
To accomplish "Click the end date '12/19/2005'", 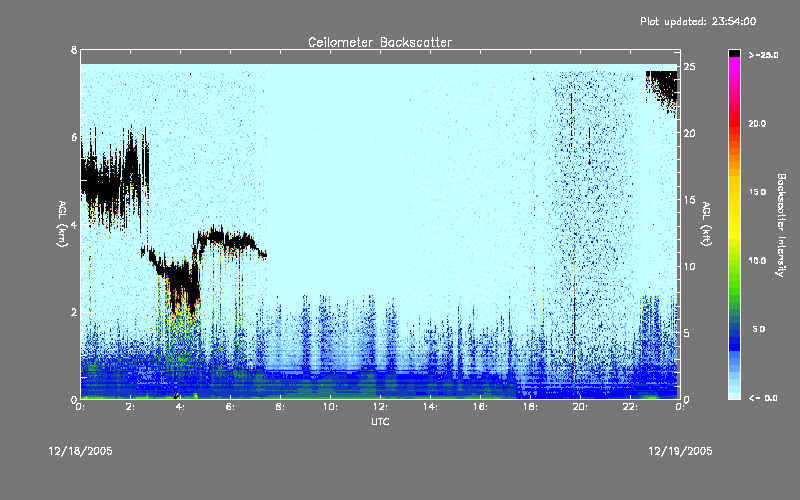I will [680, 451].
